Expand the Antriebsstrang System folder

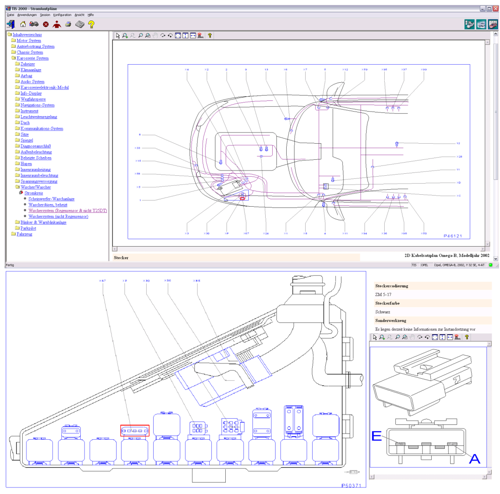click(x=14, y=46)
